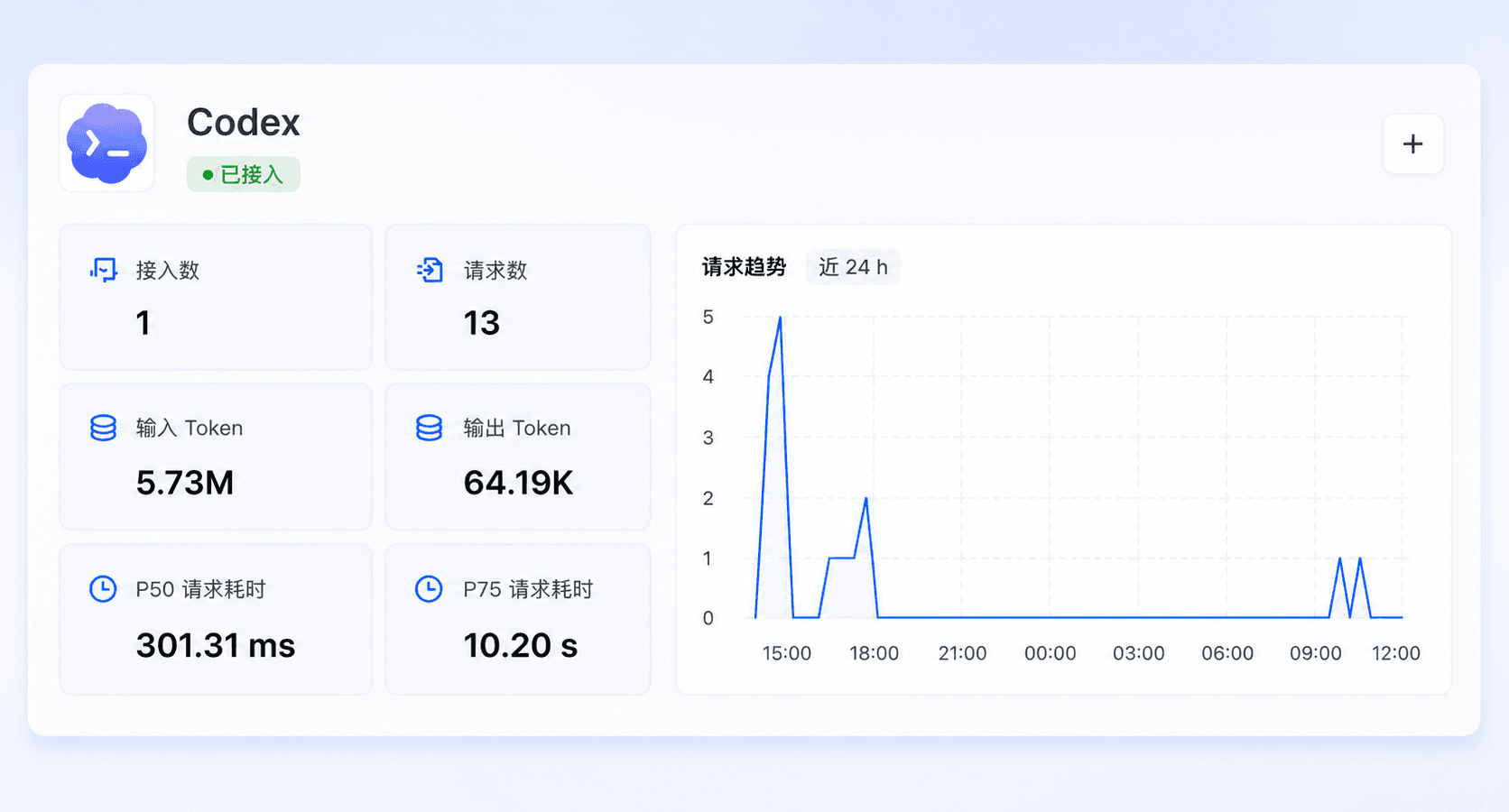Click the 输入 Token database icon
This screenshot has height=812, width=1509.
103,428
